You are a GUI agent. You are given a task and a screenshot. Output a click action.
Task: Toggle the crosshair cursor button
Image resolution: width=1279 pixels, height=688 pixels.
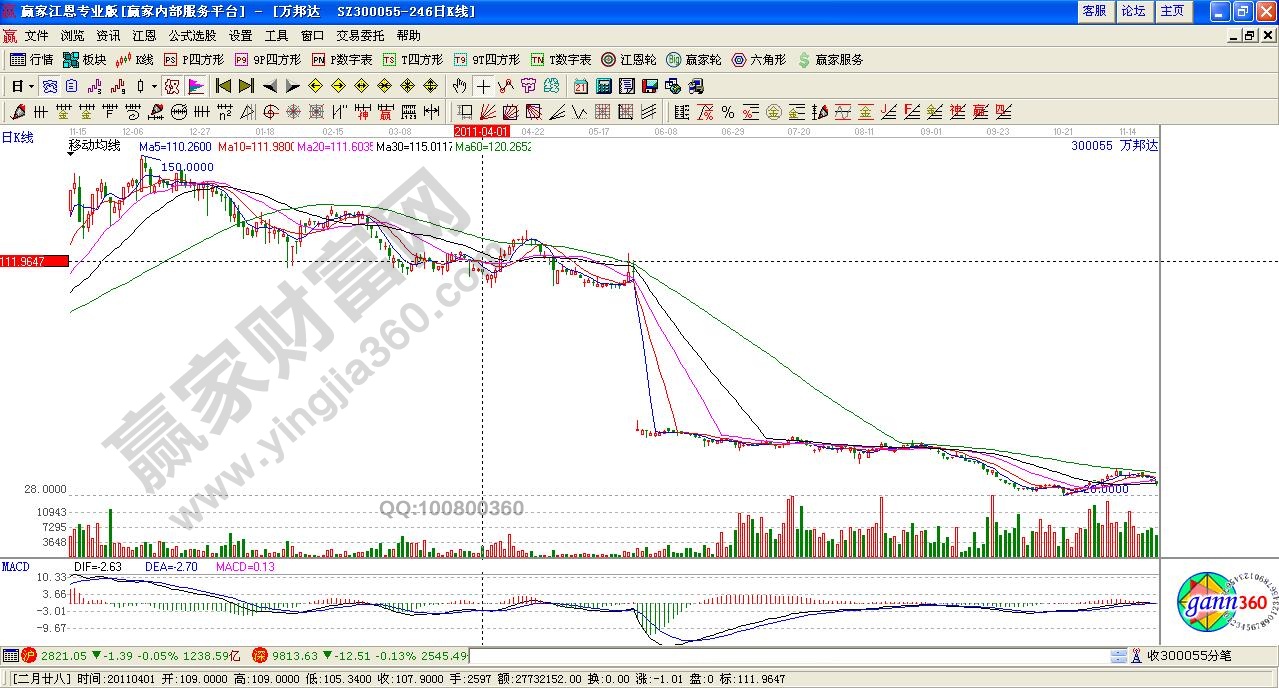pos(483,86)
